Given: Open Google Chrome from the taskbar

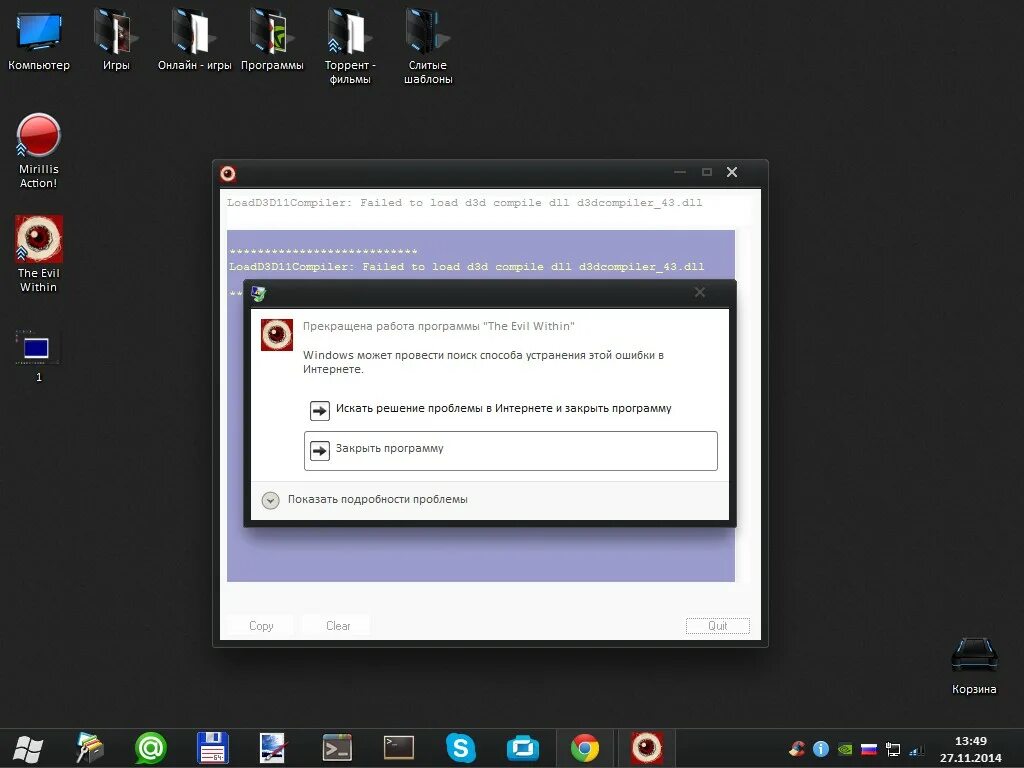Looking at the screenshot, I should tap(584, 748).
